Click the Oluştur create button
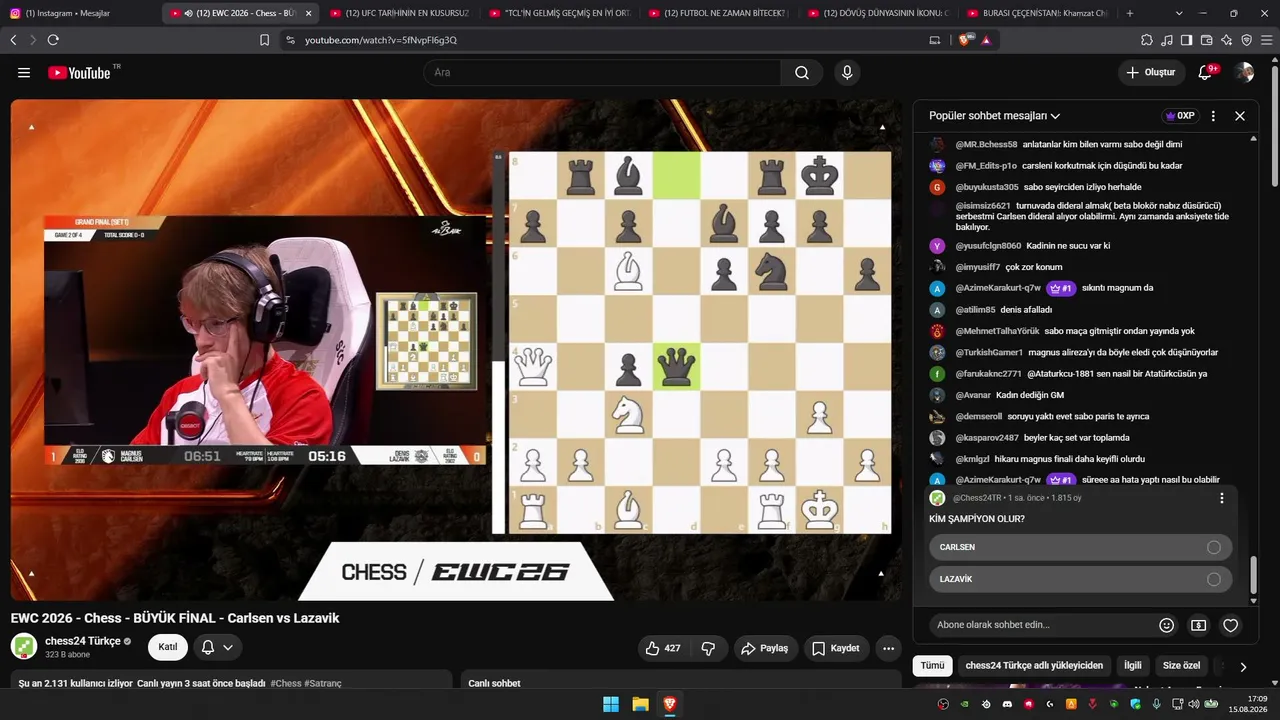This screenshot has height=720, width=1280. (1151, 73)
